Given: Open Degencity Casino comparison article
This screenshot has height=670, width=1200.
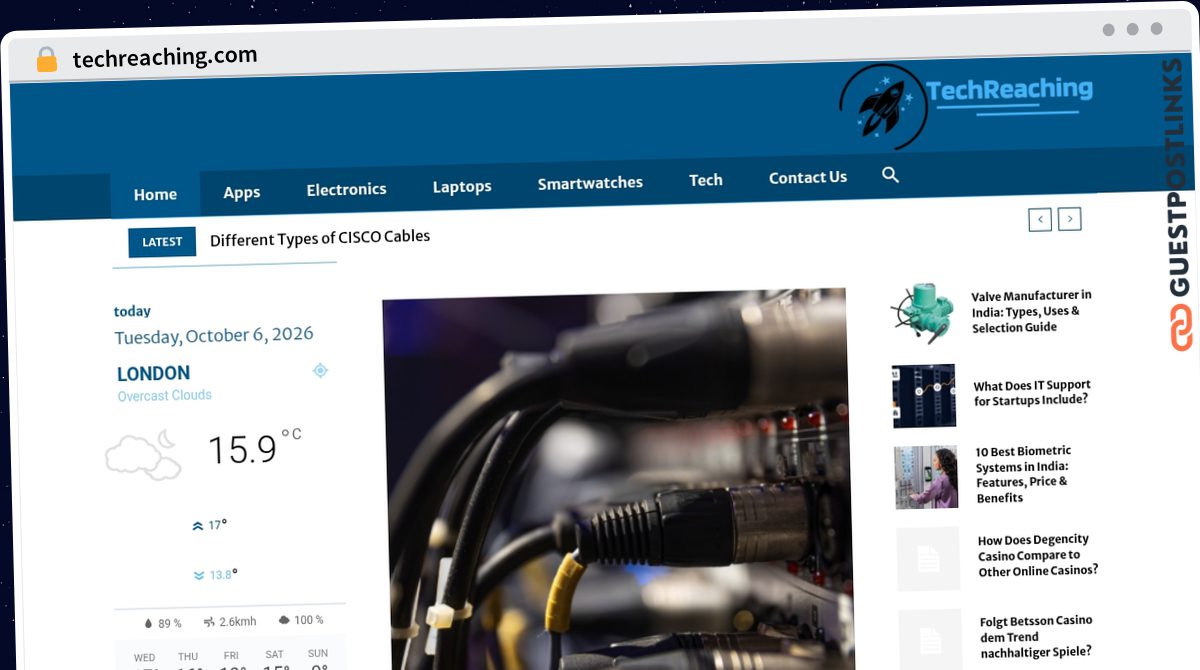Looking at the screenshot, I should [x=1038, y=555].
